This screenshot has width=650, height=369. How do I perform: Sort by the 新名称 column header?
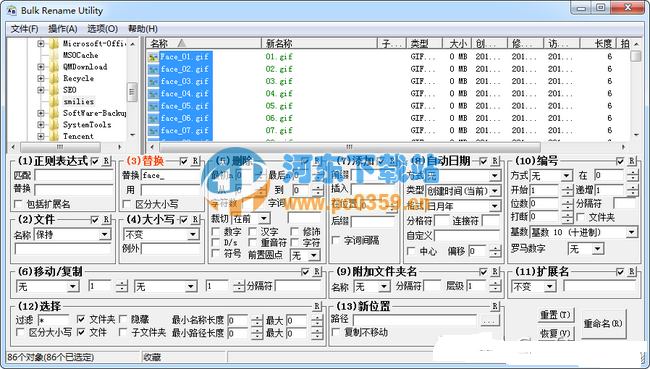point(319,43)
